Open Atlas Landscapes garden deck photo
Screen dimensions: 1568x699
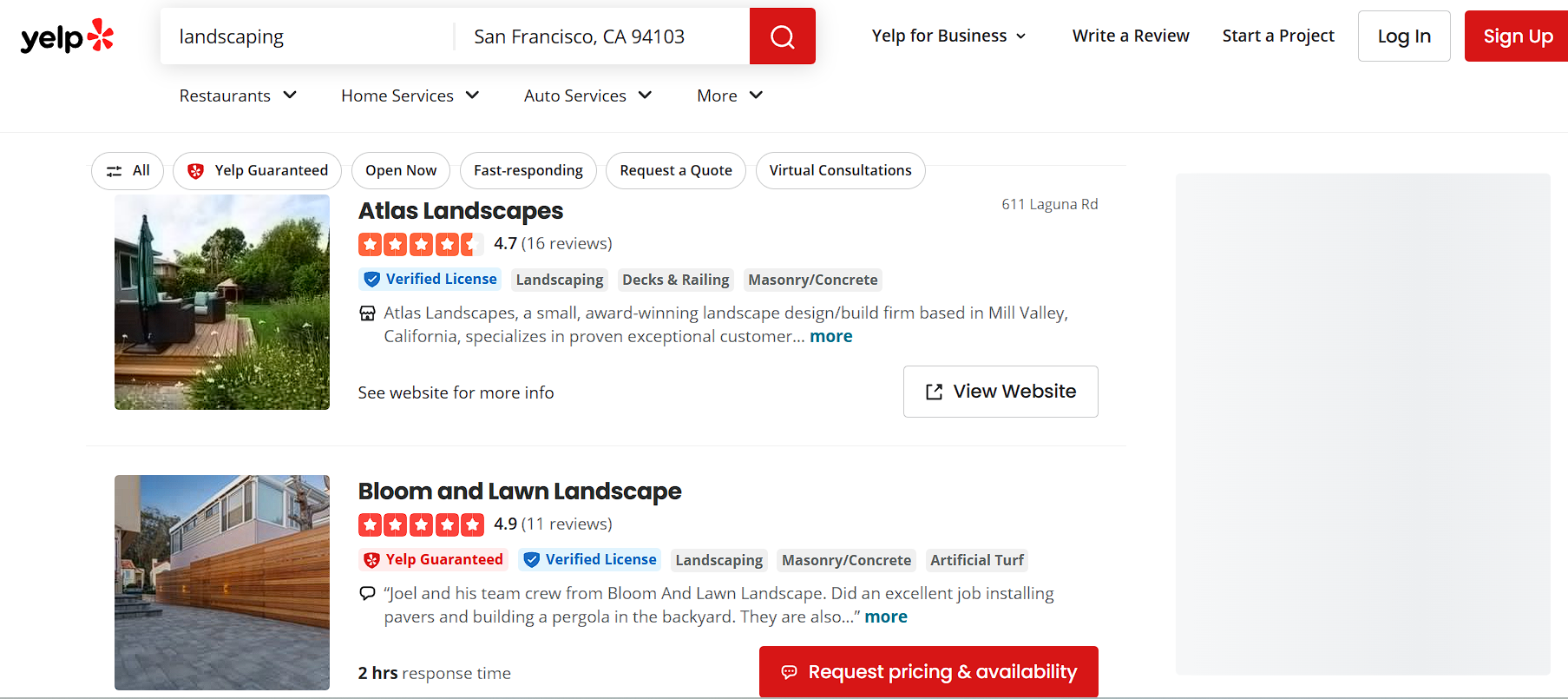point(222,302)
